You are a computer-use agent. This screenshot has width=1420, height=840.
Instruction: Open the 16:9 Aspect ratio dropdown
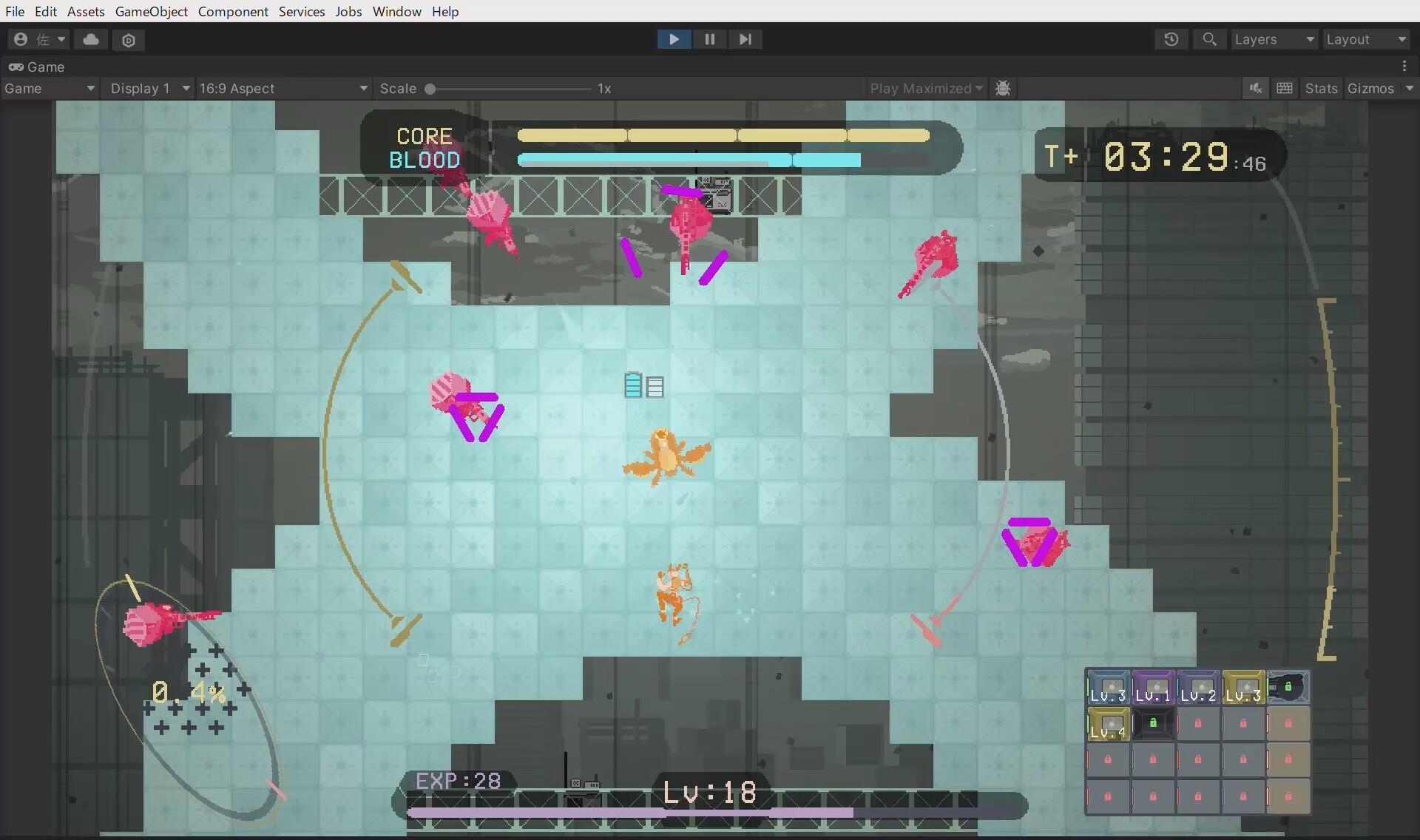click(283, 88)
